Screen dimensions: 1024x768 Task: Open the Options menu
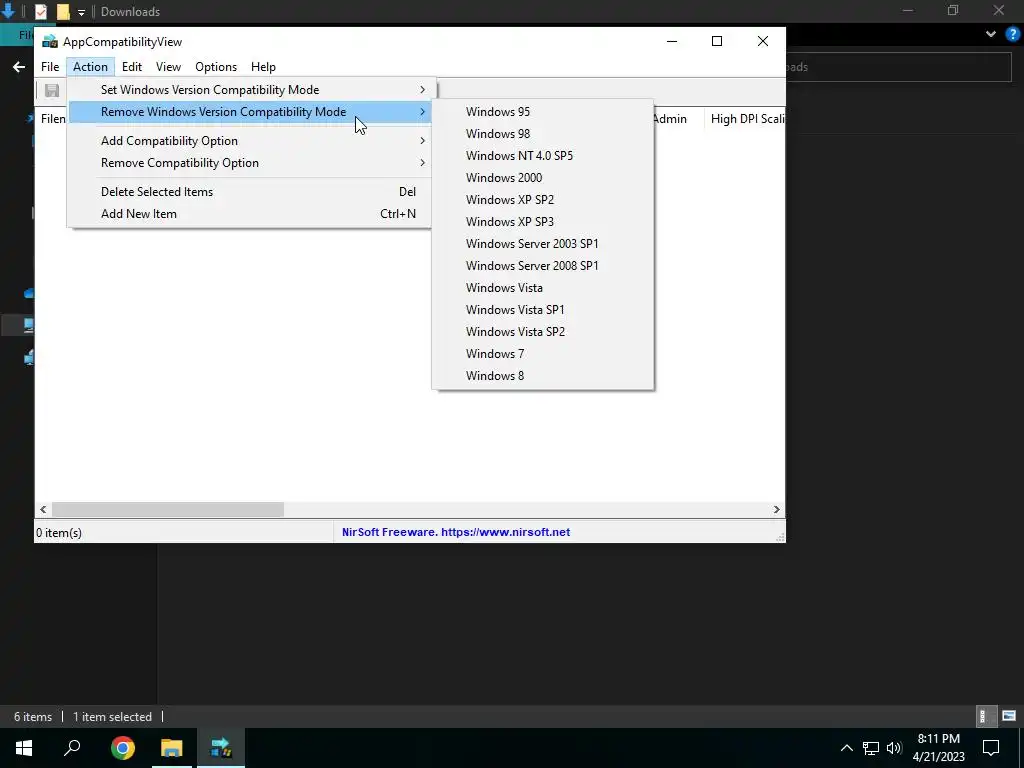click(x=216, y=67)
